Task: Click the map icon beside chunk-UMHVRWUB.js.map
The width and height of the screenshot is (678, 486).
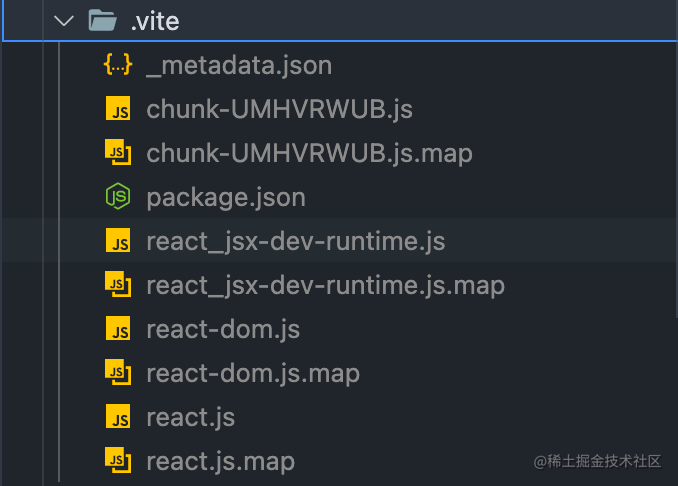Action: [x=118, y=154]
